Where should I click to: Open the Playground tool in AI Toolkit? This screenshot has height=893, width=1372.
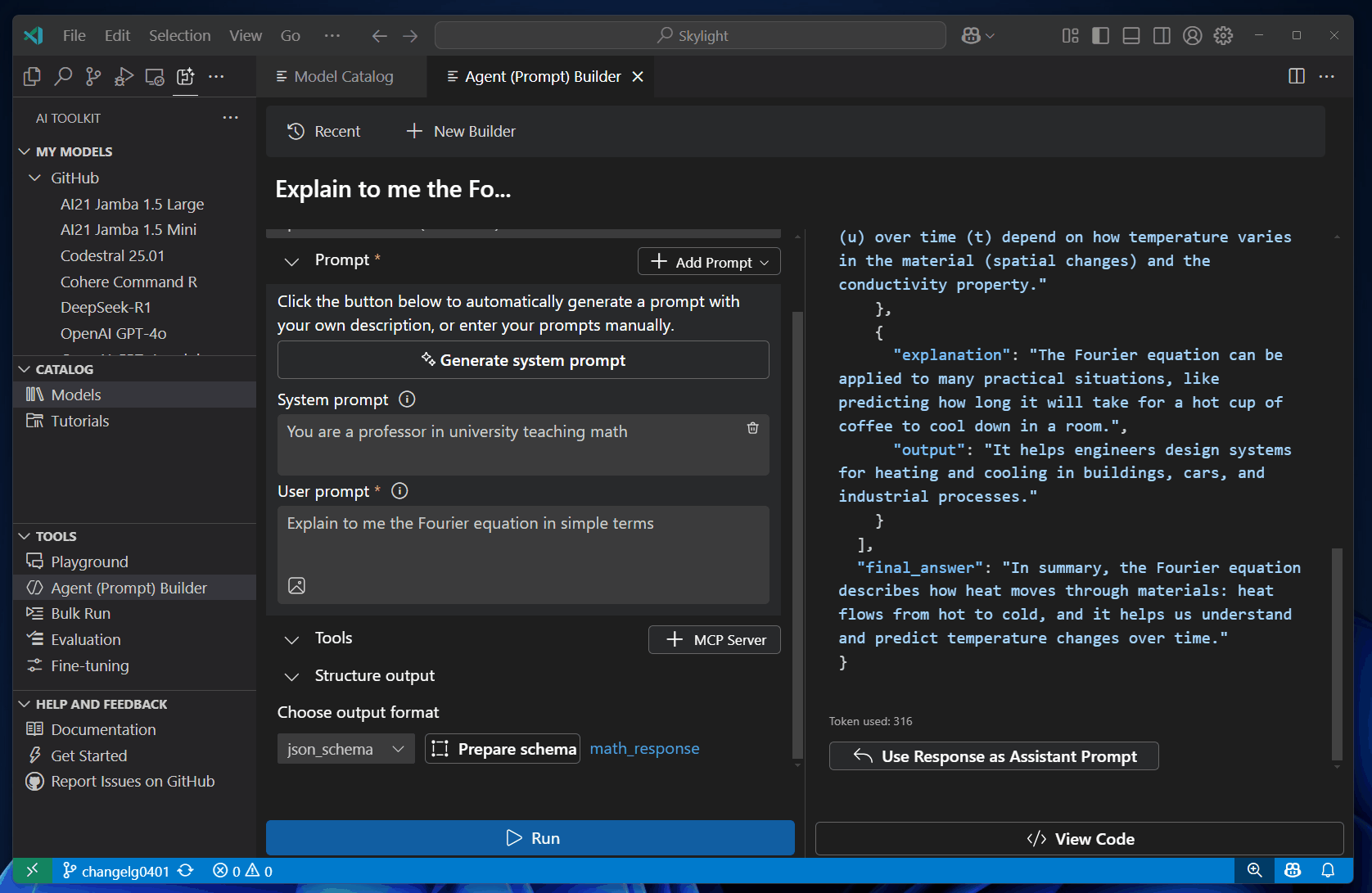(87, 562)
